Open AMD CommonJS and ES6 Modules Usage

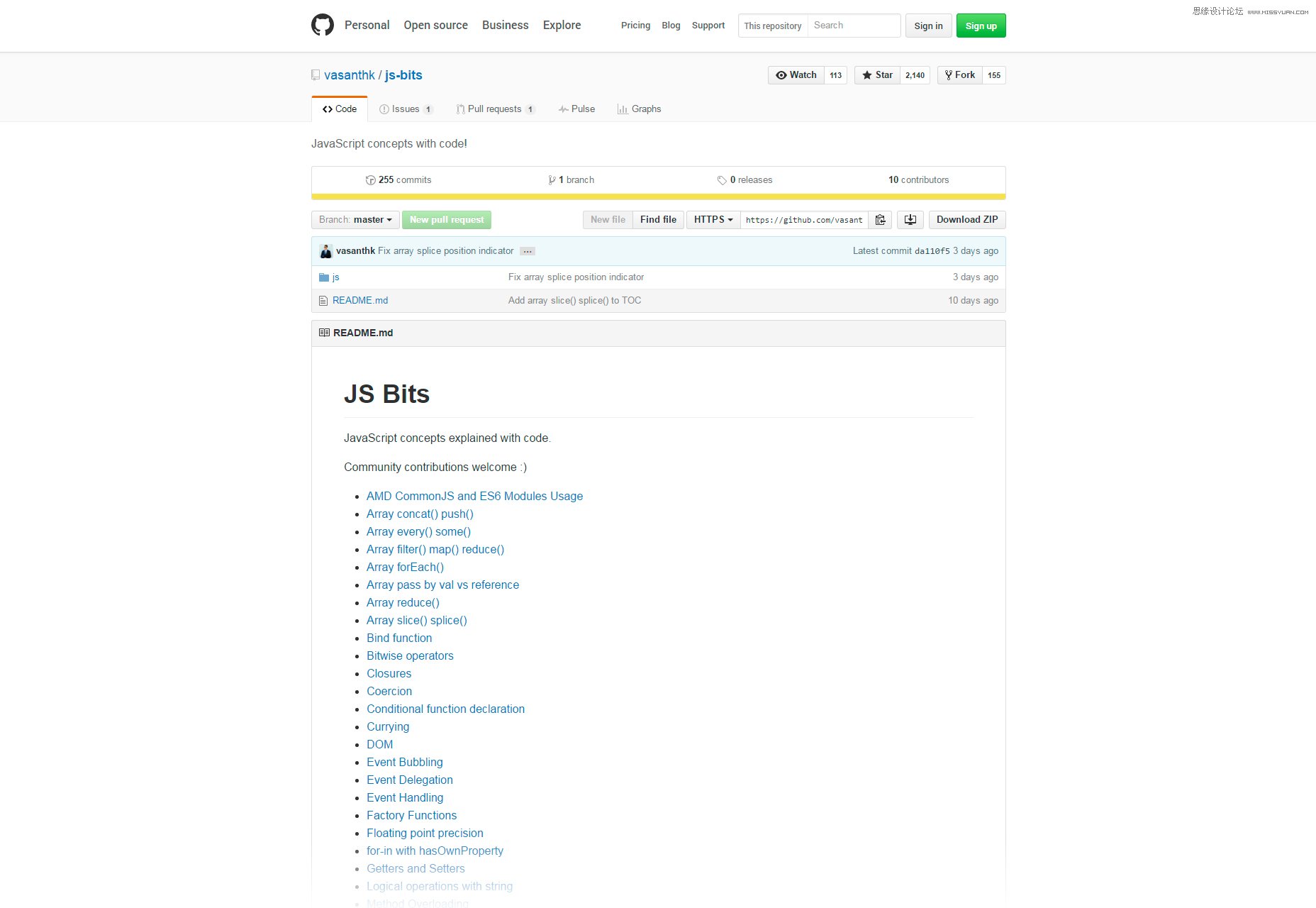pos(475,497)
